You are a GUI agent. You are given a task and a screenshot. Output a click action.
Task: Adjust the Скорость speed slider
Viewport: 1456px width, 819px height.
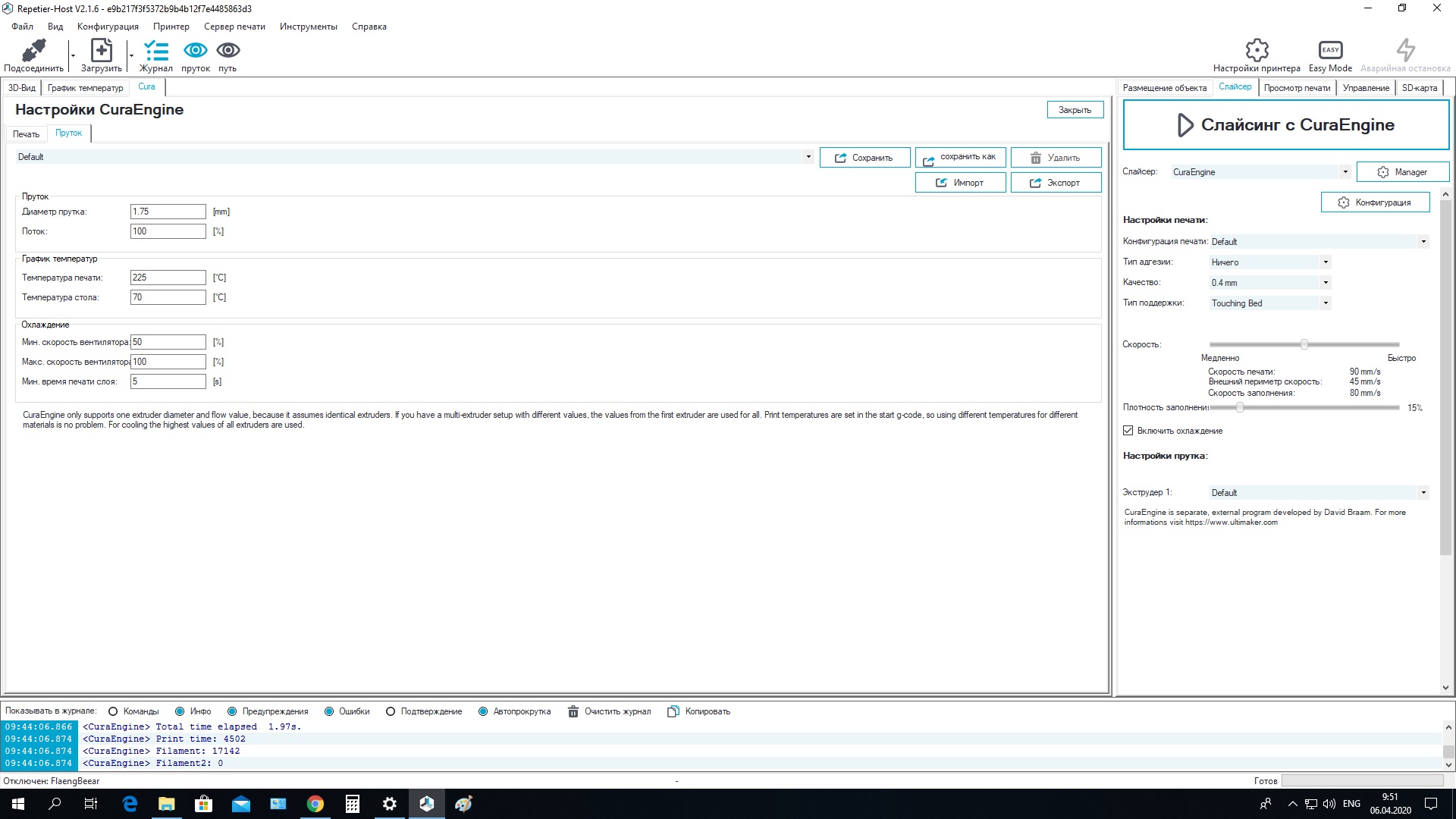point(1304,344)
